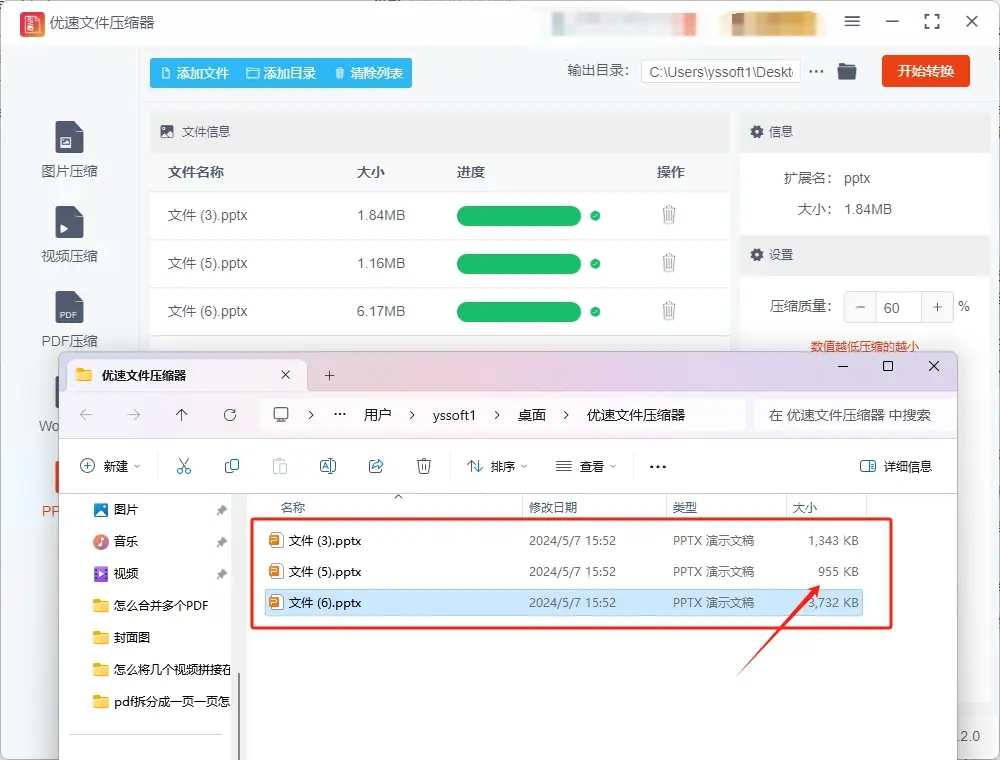Viewport: 1000px width, 760px height.
Task: Open folder browser icon beside output directory
Action: click(x=846, y=71)
